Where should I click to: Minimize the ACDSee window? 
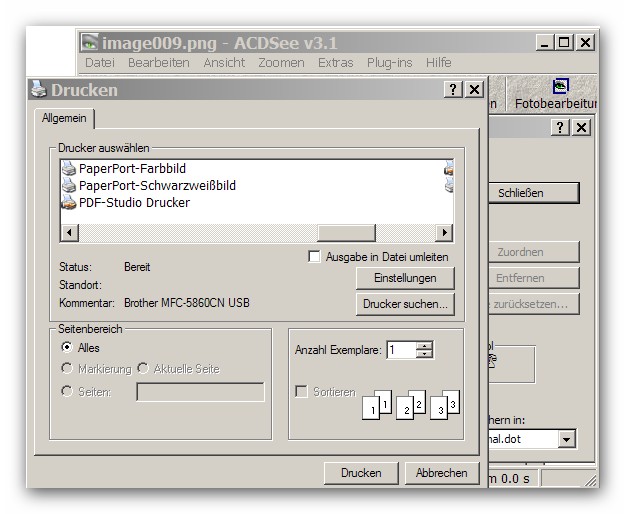click(x=545, y=42)
